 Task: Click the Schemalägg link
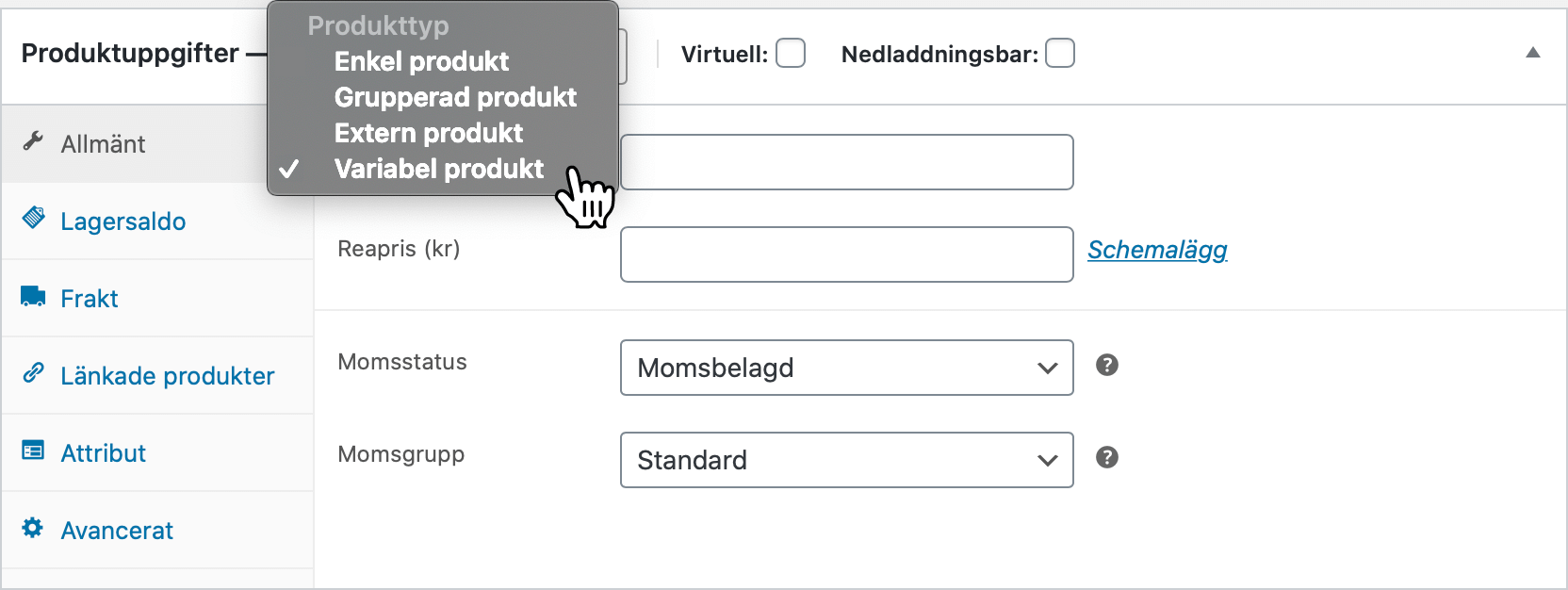click(1157, 250)
